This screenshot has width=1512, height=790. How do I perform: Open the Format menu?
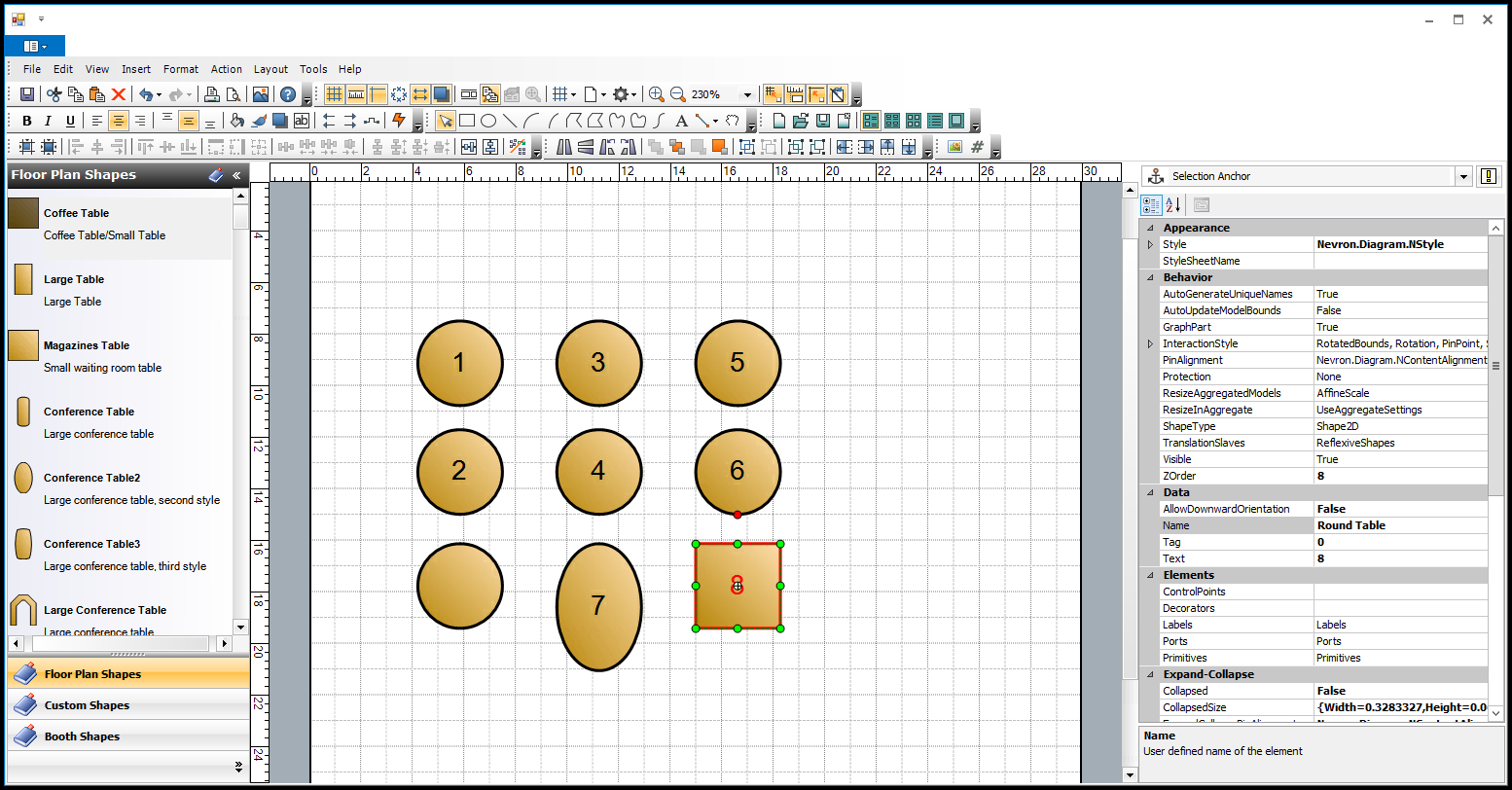181,69
